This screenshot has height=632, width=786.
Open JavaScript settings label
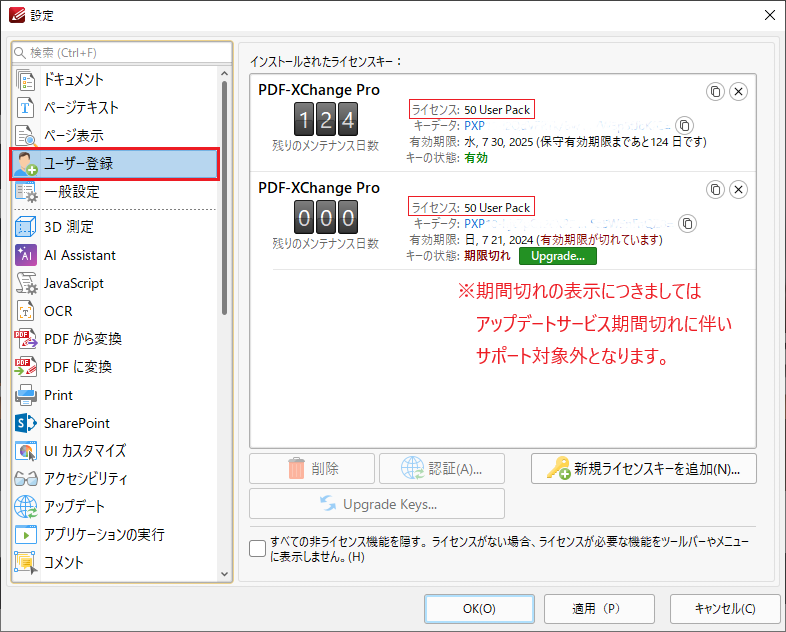[74, 283]
